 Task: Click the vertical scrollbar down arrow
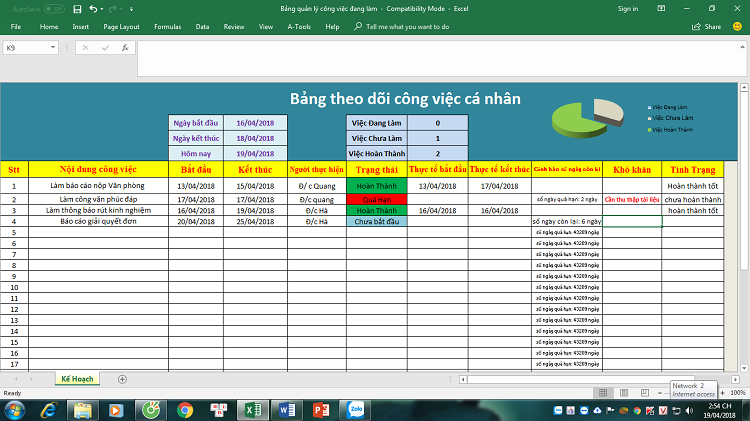click(744, 368)
